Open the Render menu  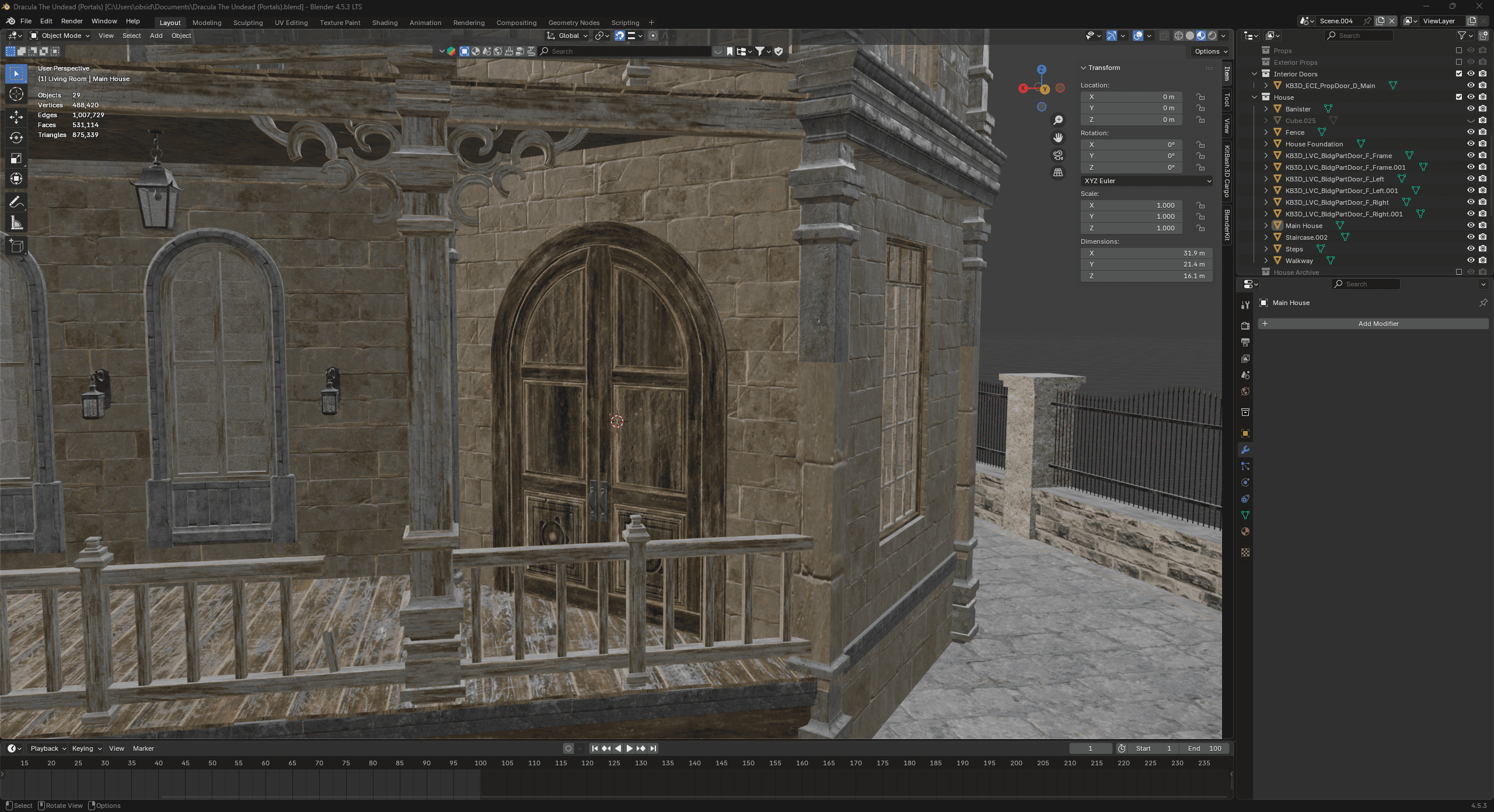point(72,21)
